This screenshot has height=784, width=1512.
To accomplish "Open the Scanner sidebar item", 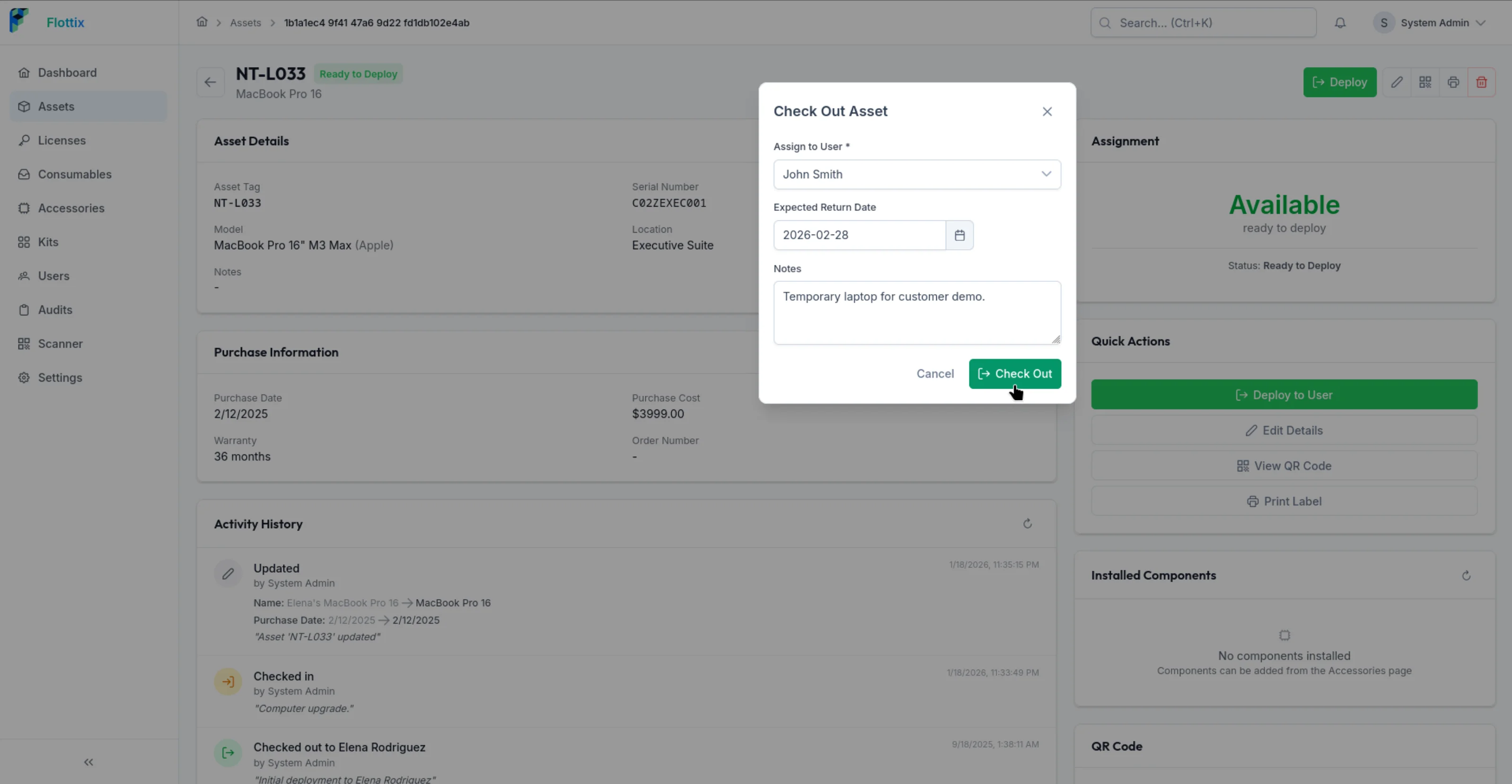I will 60,344.
